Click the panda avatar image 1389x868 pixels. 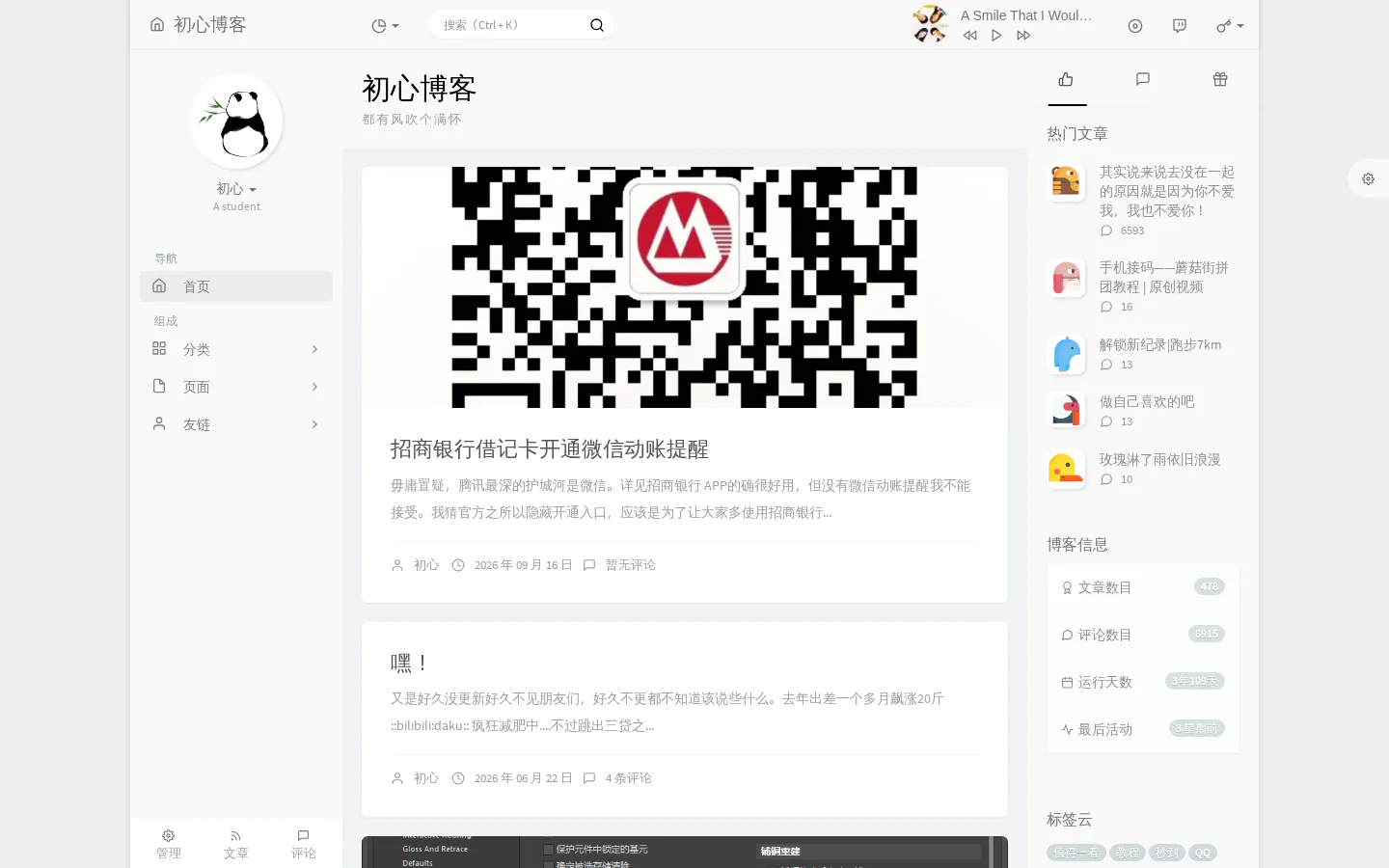tap(236, 121)
